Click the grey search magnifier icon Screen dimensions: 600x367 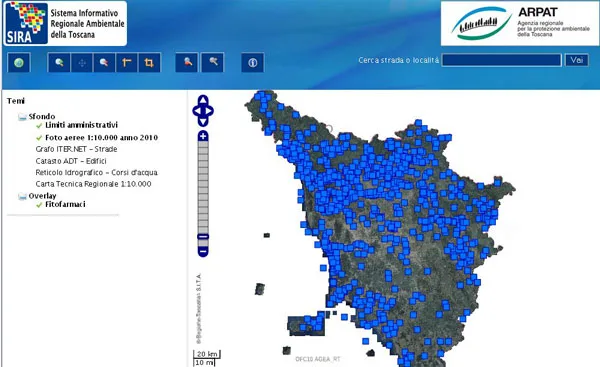point(213,62)
